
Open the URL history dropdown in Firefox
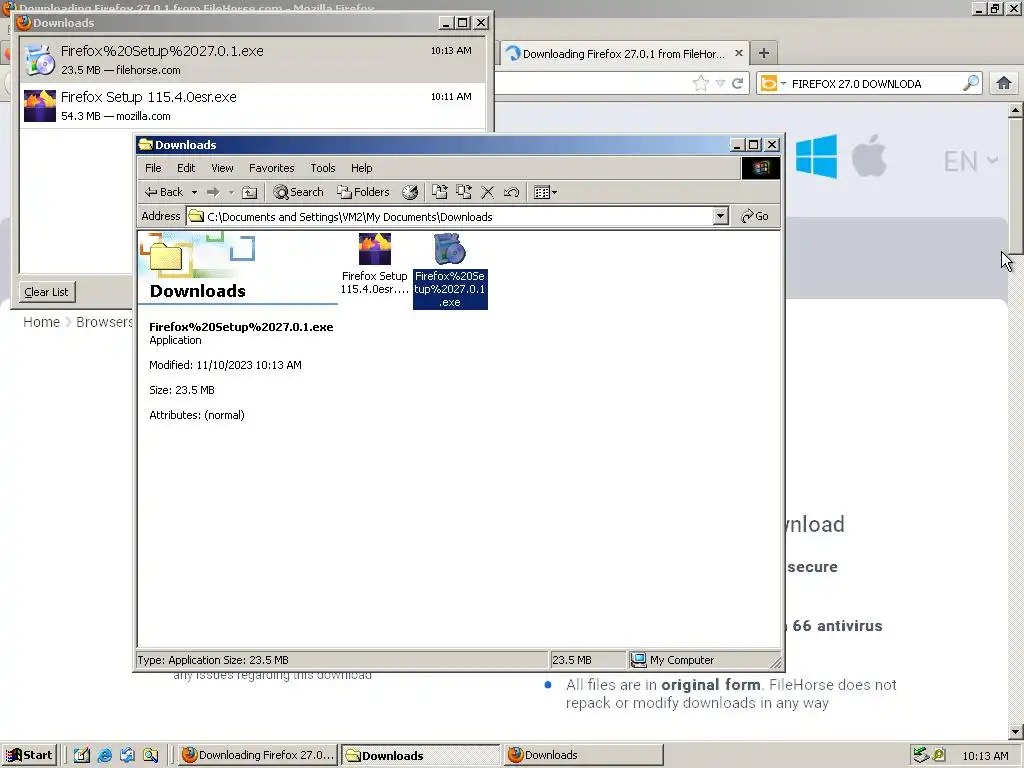[720, 83]
